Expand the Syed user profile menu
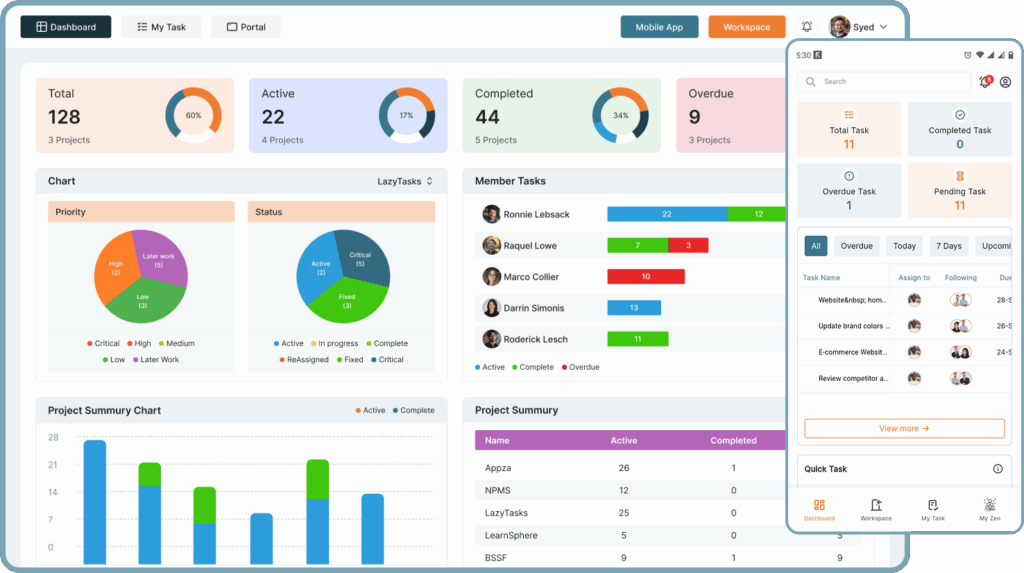Viewport: 1024px width, 573px height. pyautogui.click(x=858, y=27)
